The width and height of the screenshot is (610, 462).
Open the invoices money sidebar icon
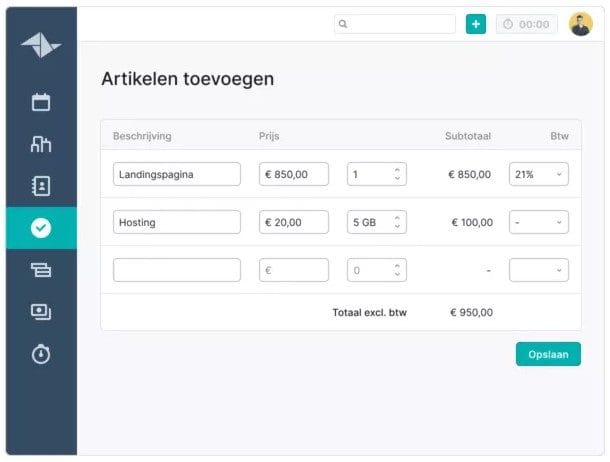41,312
